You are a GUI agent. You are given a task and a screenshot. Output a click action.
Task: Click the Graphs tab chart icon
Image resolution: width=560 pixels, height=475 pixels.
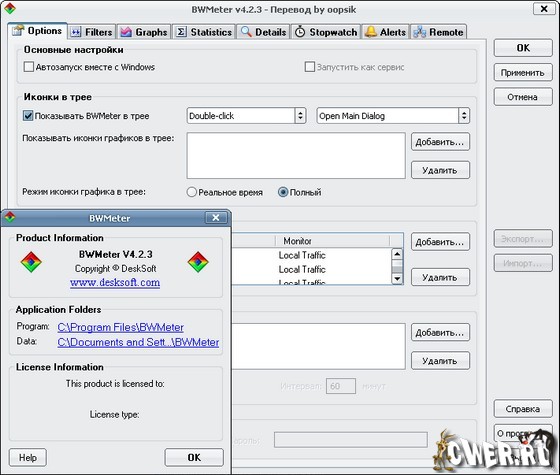(126, 32)
